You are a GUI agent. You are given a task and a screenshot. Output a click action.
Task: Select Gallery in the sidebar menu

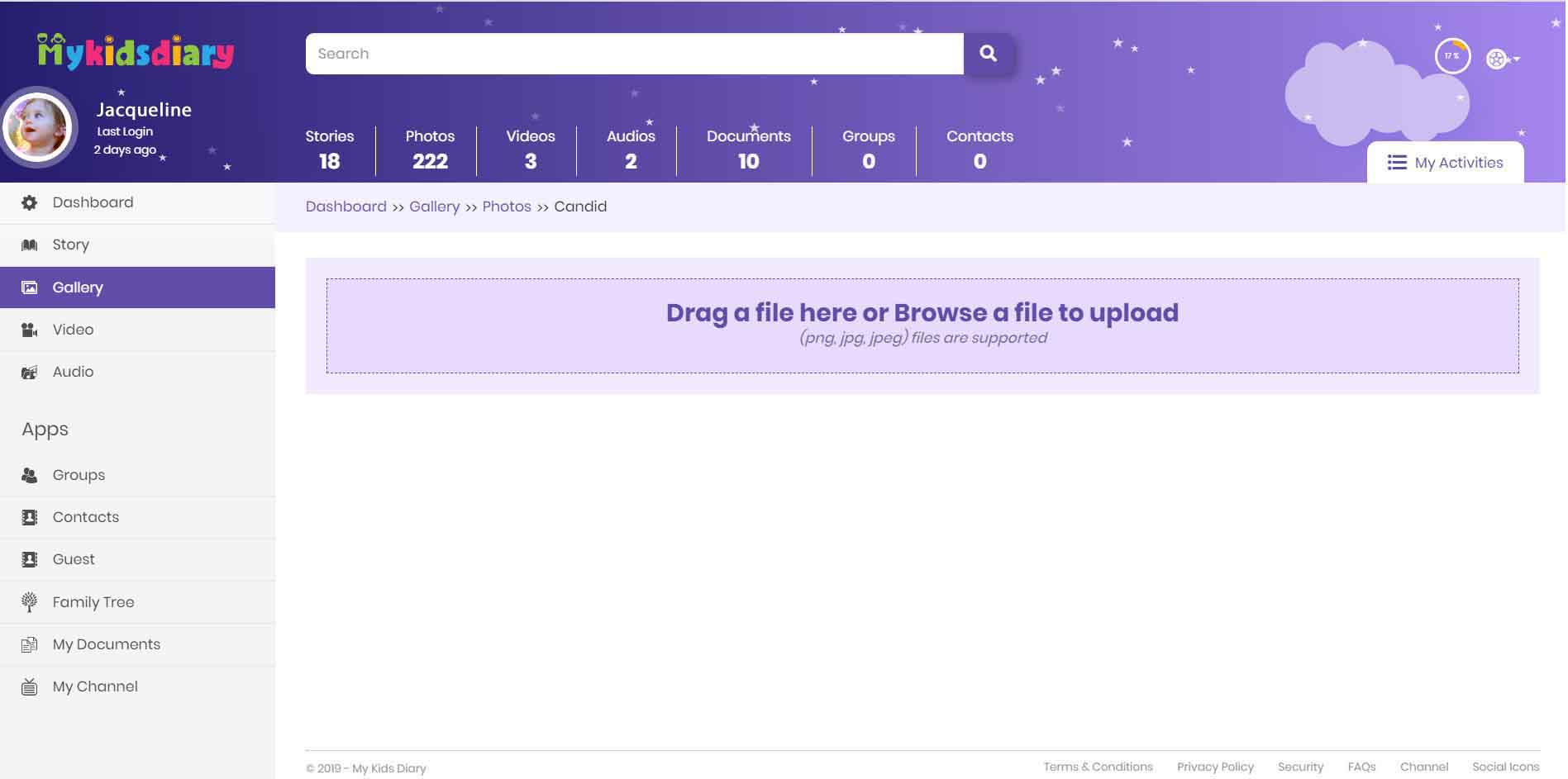(78, 287)
